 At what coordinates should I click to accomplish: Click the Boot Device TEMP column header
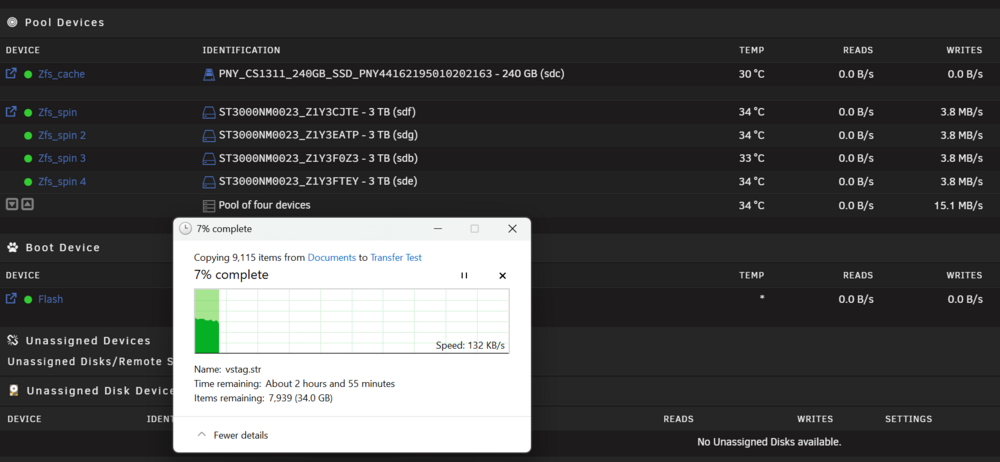click(751, 276)
